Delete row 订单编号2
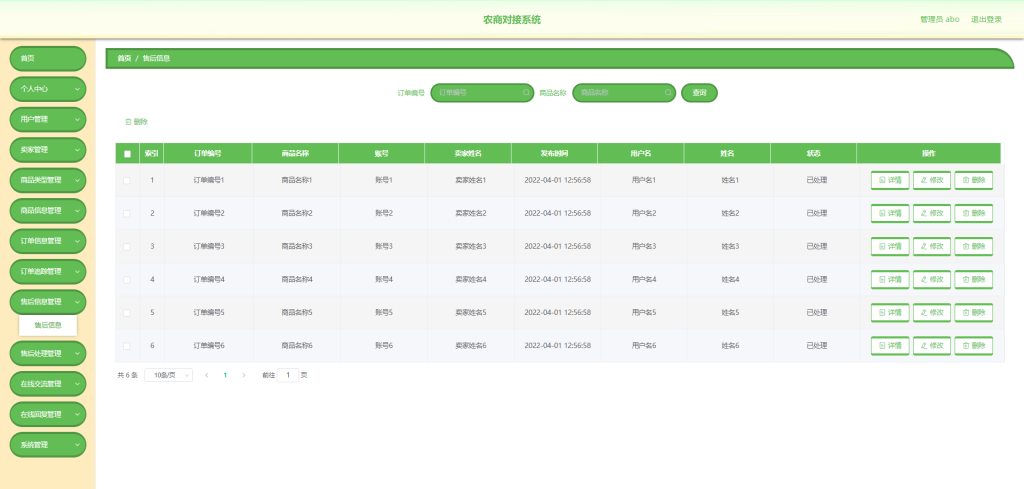Viewport: 1024px width, 489px height. coord(973,213)
